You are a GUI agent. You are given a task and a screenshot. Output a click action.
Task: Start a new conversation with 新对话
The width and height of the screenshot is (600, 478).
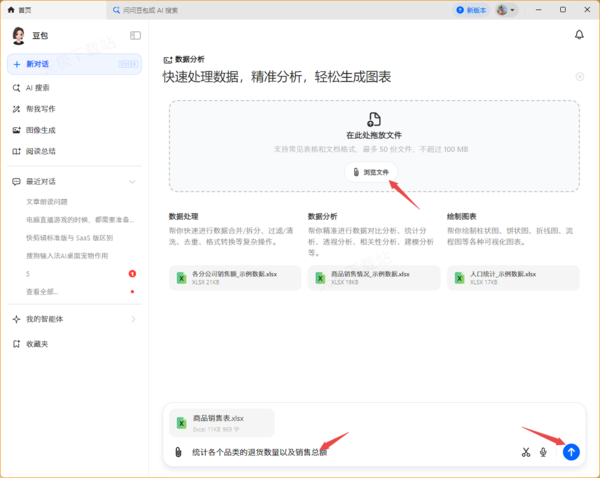click(74, 64)
